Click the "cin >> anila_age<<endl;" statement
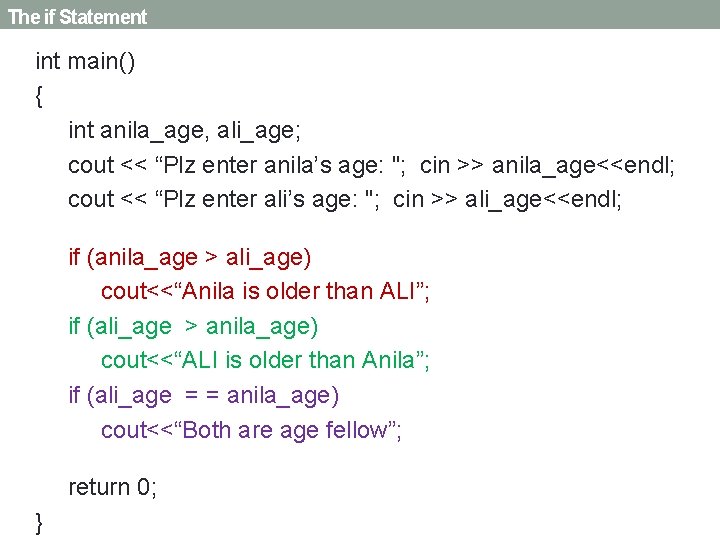 (547, 164)
